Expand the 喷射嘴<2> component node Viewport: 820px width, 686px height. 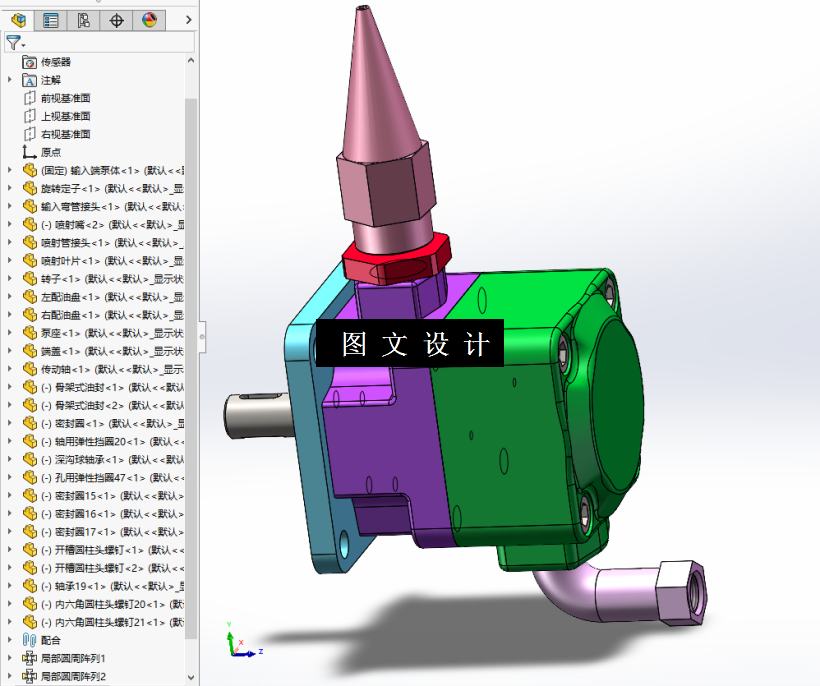coord(9,224)
